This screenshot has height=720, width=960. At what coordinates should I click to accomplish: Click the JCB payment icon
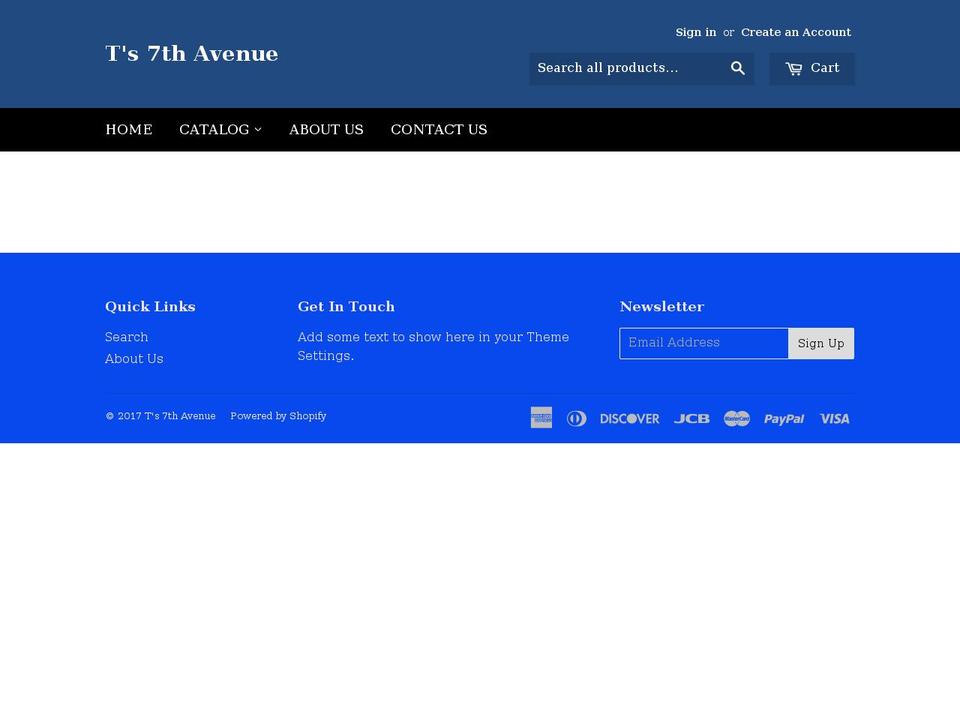(692, 419)
